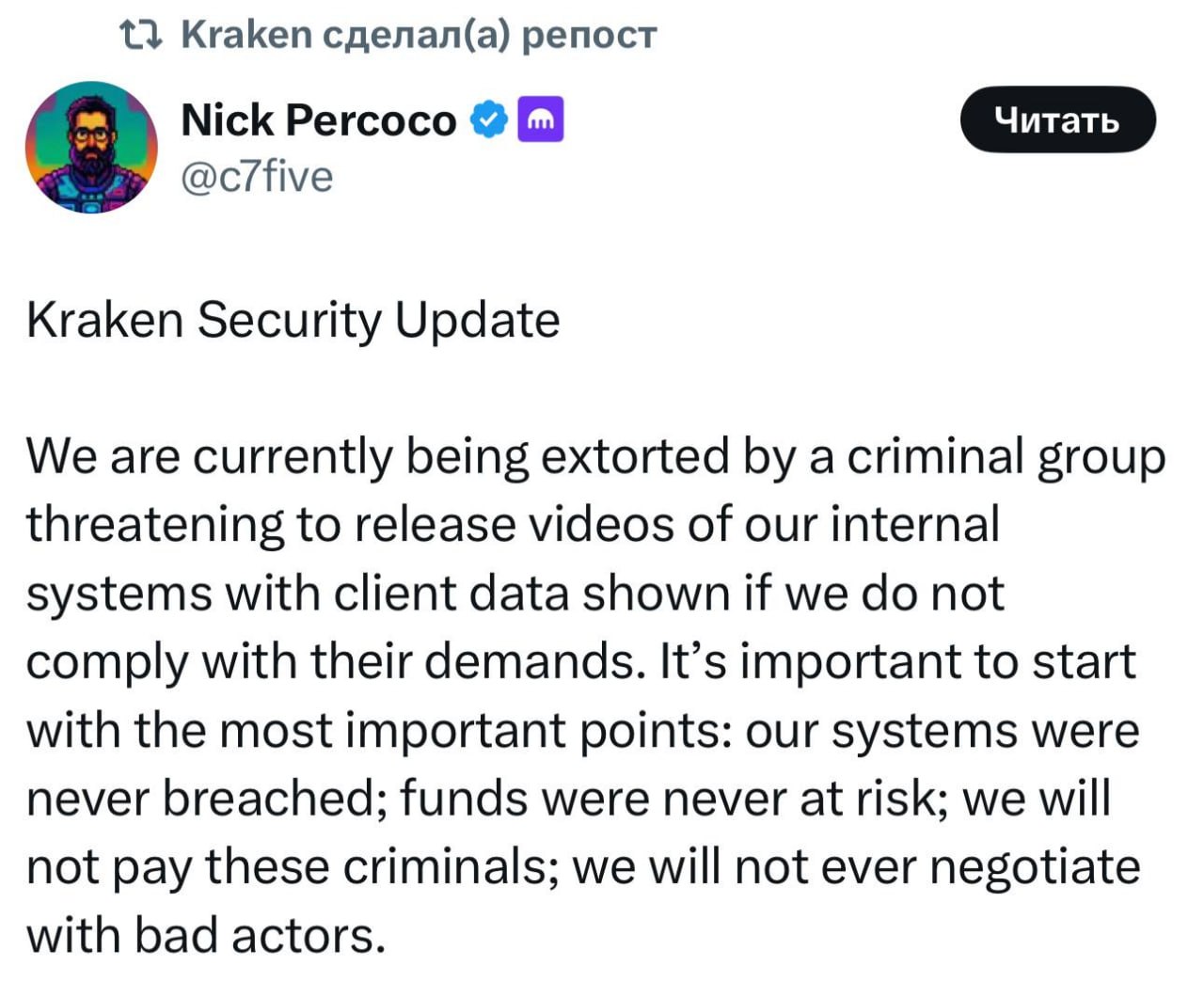Click the line starting "We are currently being extorted"
The height and width of the screenshot is (982, 1204).
(594, 457)
